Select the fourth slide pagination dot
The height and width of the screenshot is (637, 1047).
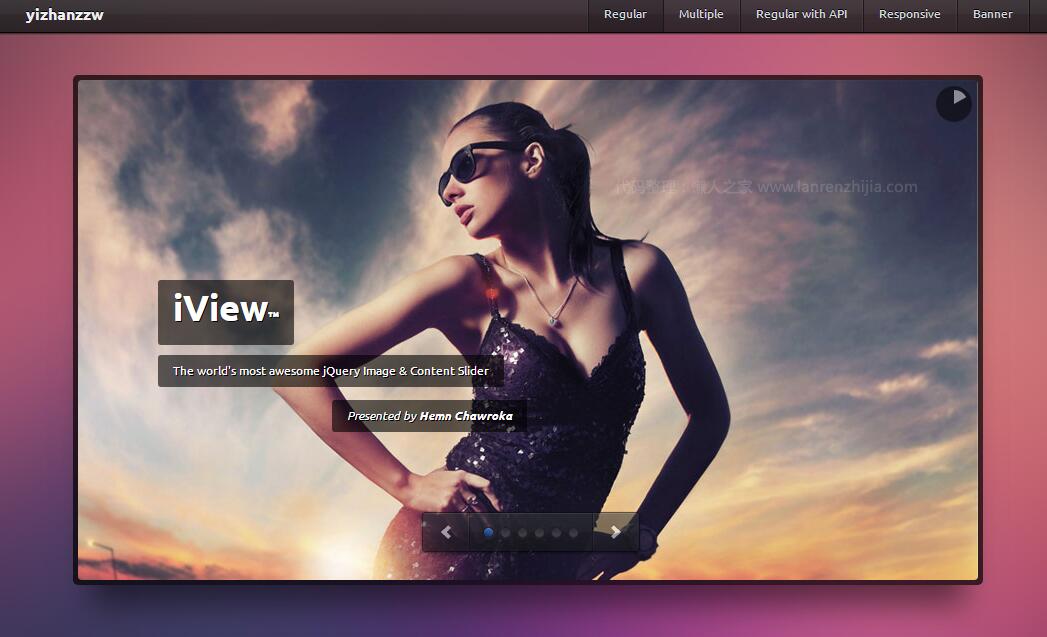tap(539, 533)
